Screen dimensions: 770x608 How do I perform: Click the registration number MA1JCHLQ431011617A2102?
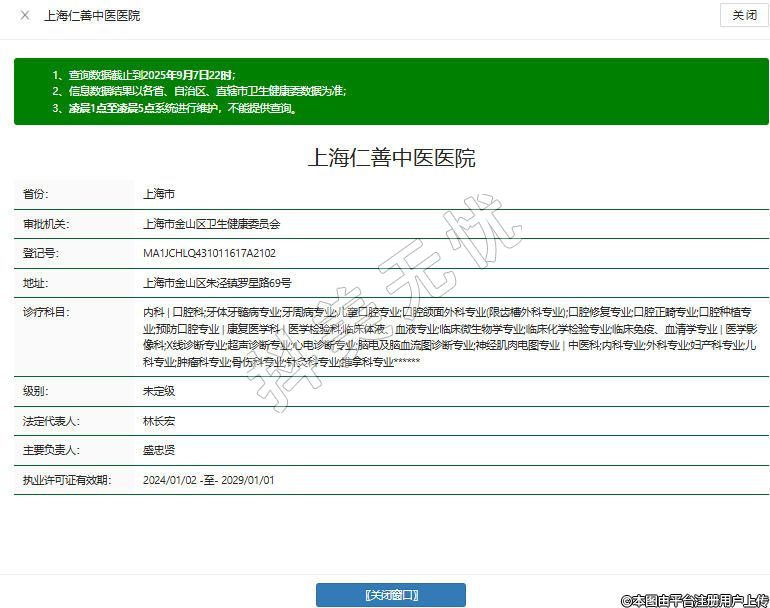tap(209, 254)
